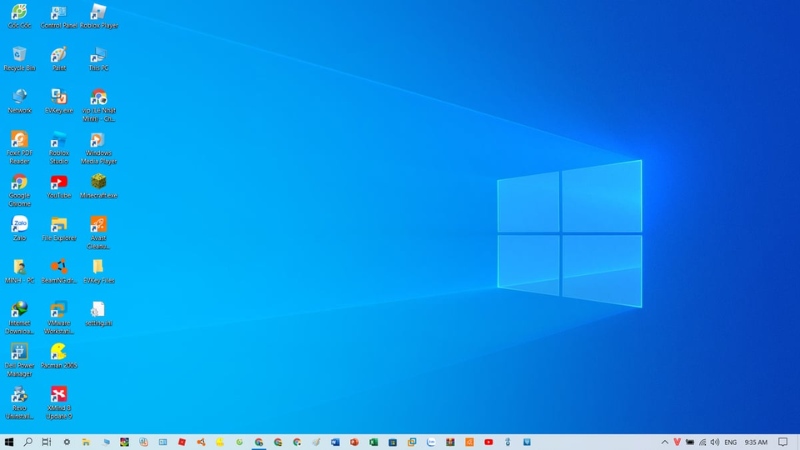Open the volume control in system tray
Viewport: 800px width, 450px height.
pyautogui.click(x=716, y=442)
